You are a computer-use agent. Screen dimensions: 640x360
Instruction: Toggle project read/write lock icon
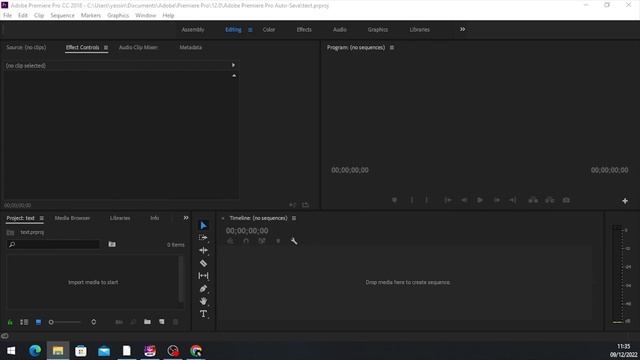10,322
